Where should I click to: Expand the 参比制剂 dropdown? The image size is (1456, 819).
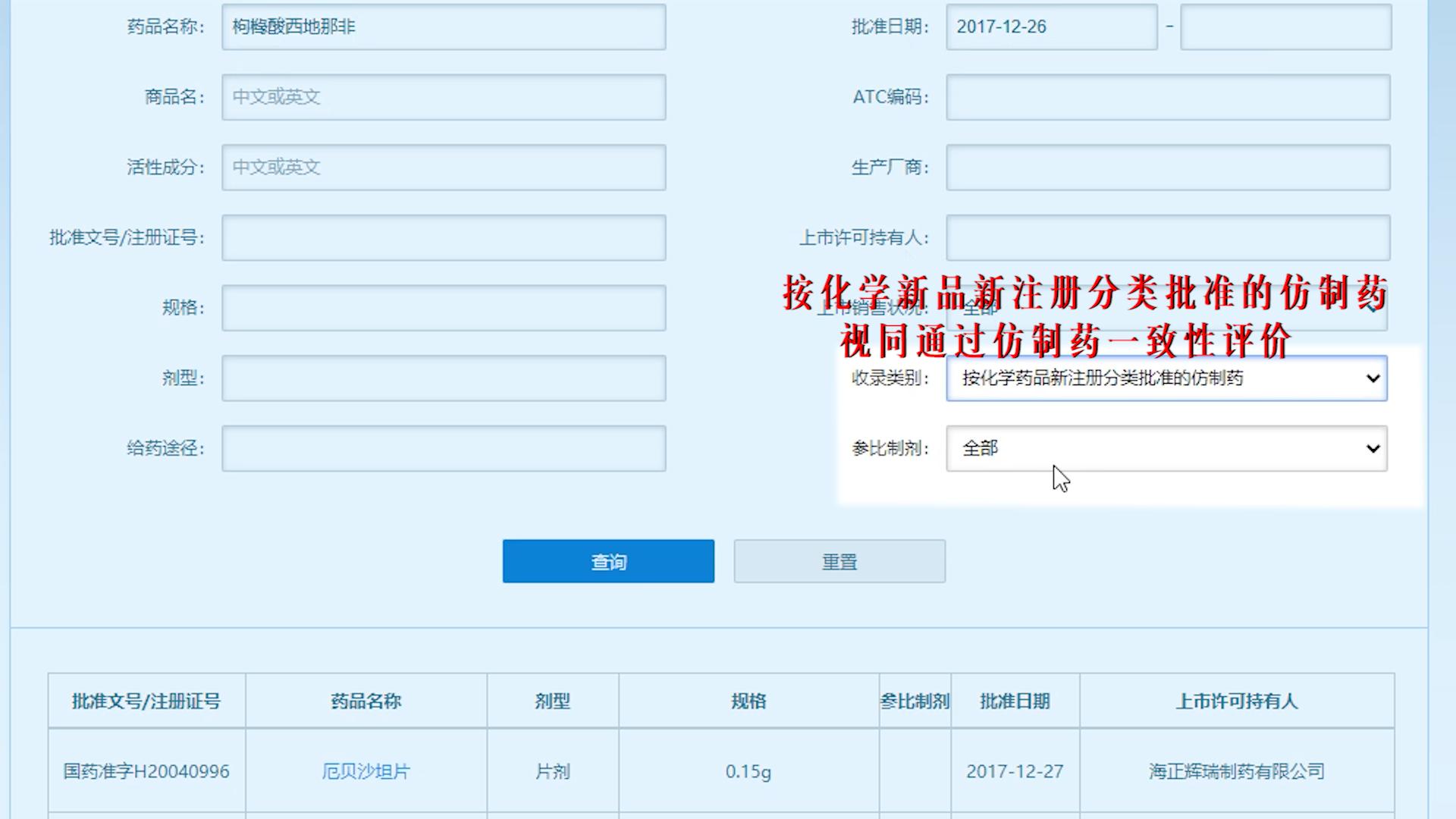[1165, 448]
